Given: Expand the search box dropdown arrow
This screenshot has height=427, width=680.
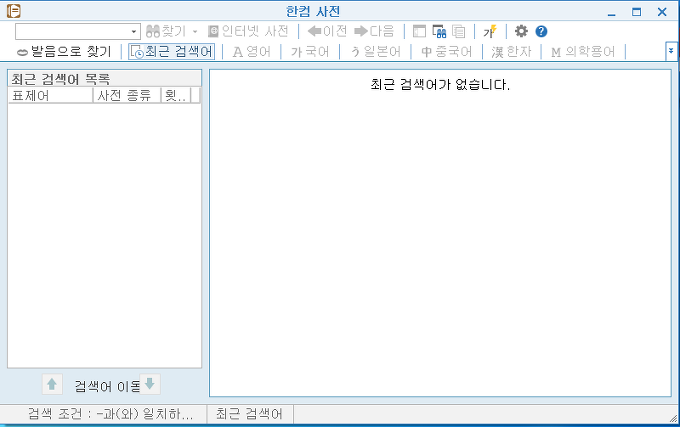Looking at the screenshot, I should [134, 32].
